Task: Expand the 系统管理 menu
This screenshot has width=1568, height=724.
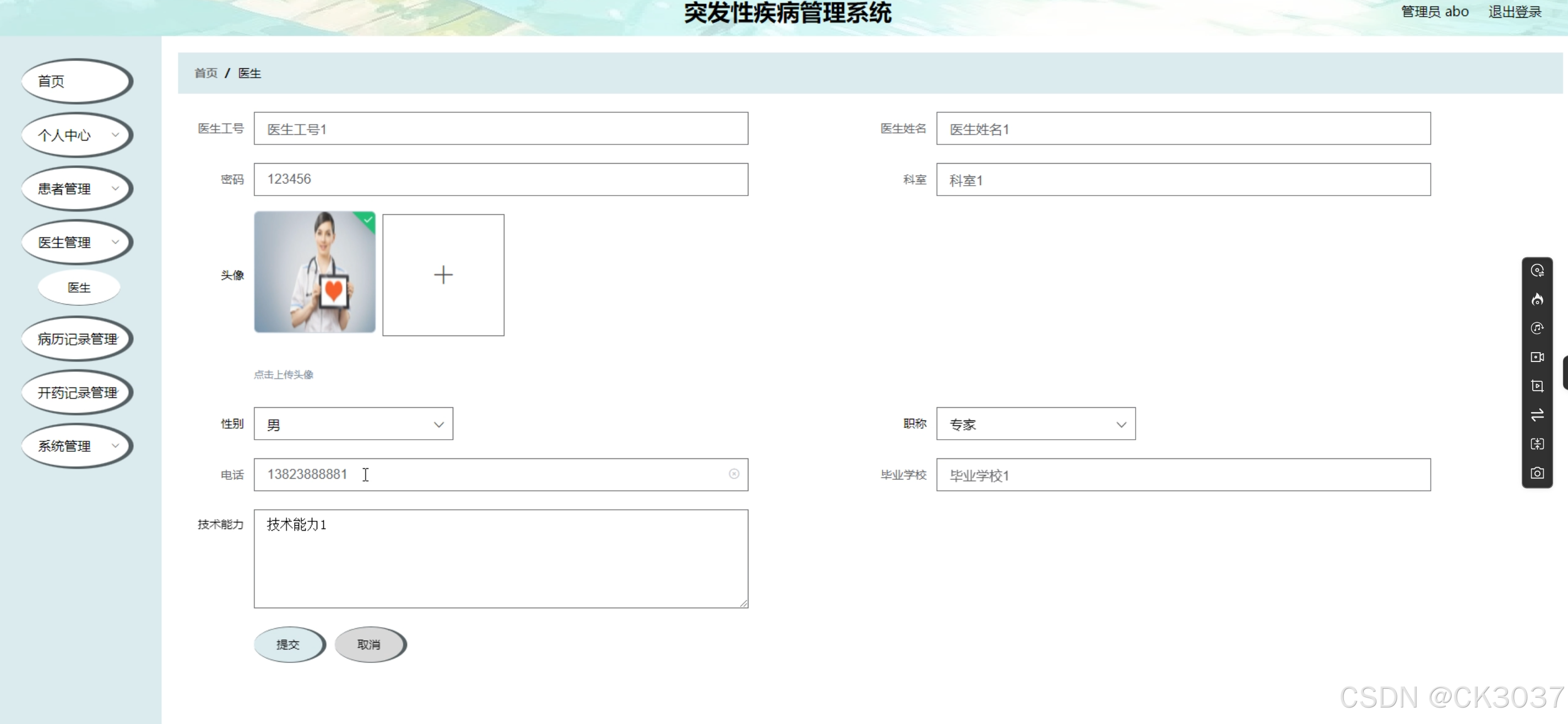Action: click(77, 446)
